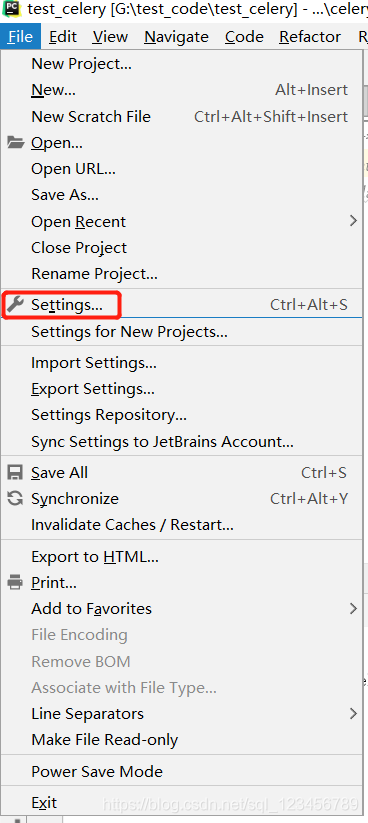The image size is (368, 823).
Task: Click the floppy disk Save All icon
Action: (x=16, y=472)
